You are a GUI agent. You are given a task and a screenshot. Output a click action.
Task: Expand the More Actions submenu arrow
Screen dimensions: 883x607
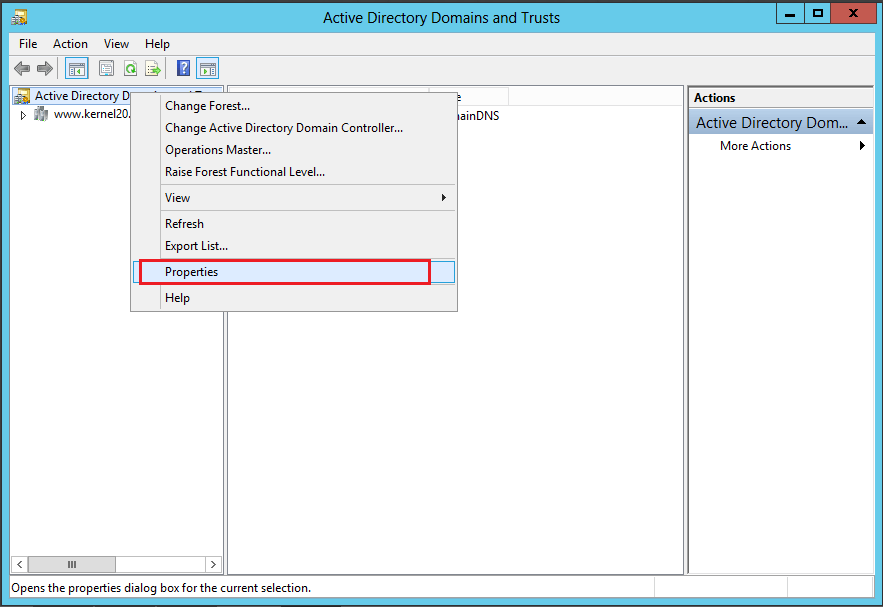click(x=862, y=146)
